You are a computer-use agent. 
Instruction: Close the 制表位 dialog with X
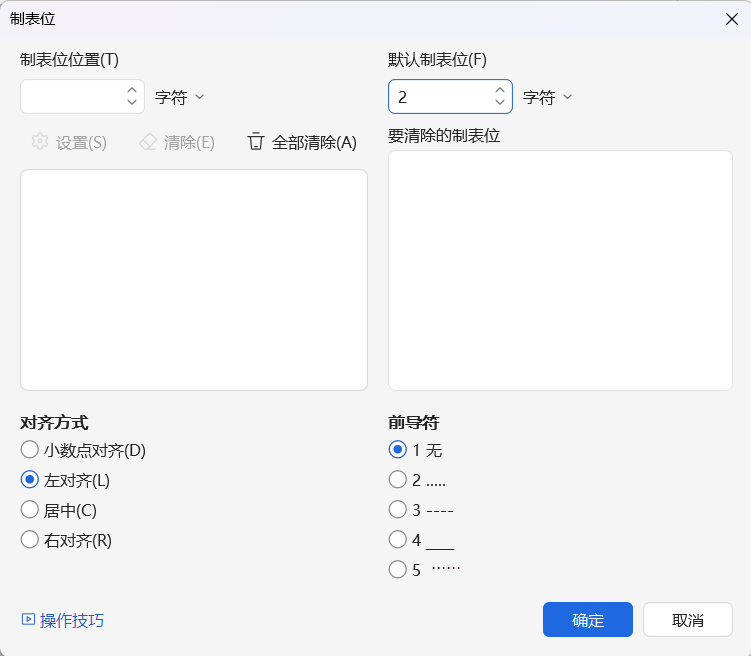tap(731, 17)
